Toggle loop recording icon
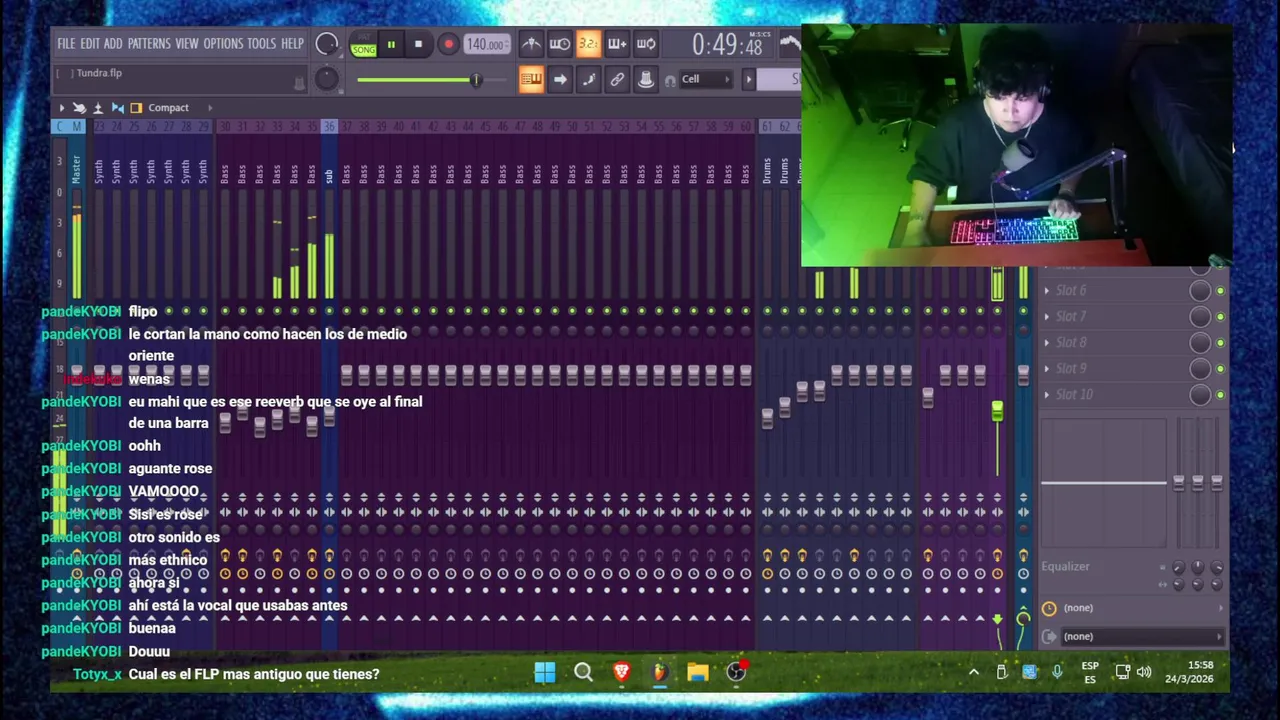The height and width of the screenshot is (720, 1280). (646, 44)
